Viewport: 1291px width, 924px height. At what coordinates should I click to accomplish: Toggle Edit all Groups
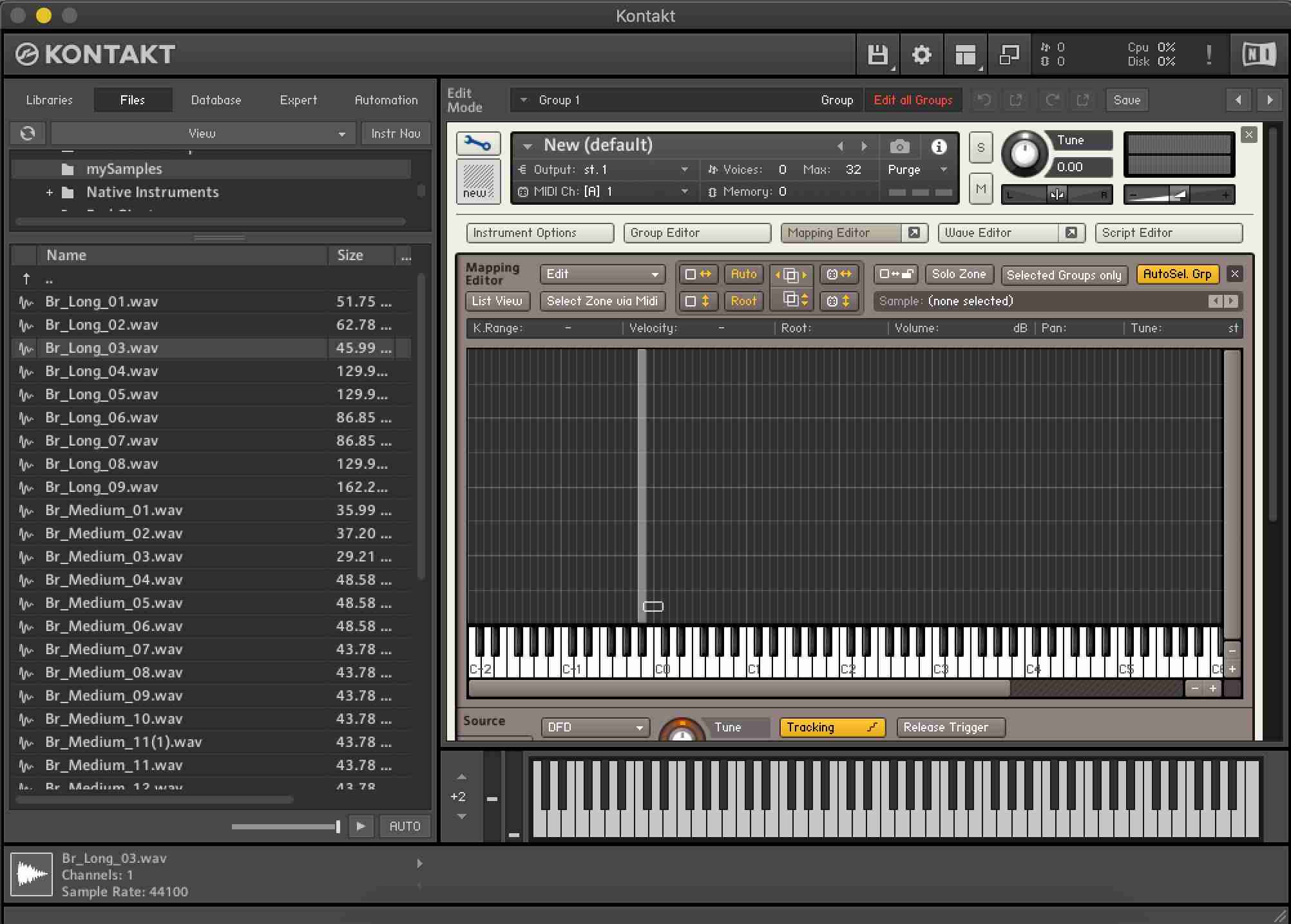913,100
